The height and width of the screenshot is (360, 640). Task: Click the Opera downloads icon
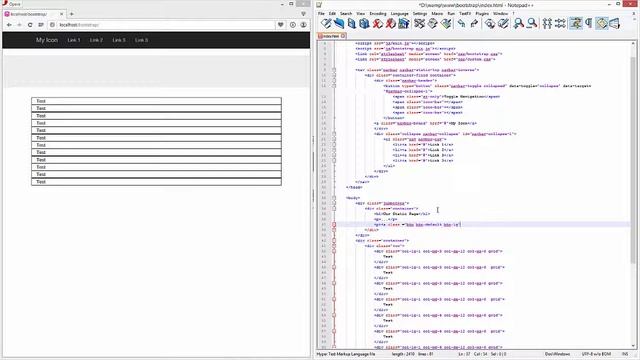[x=293, y=25]
